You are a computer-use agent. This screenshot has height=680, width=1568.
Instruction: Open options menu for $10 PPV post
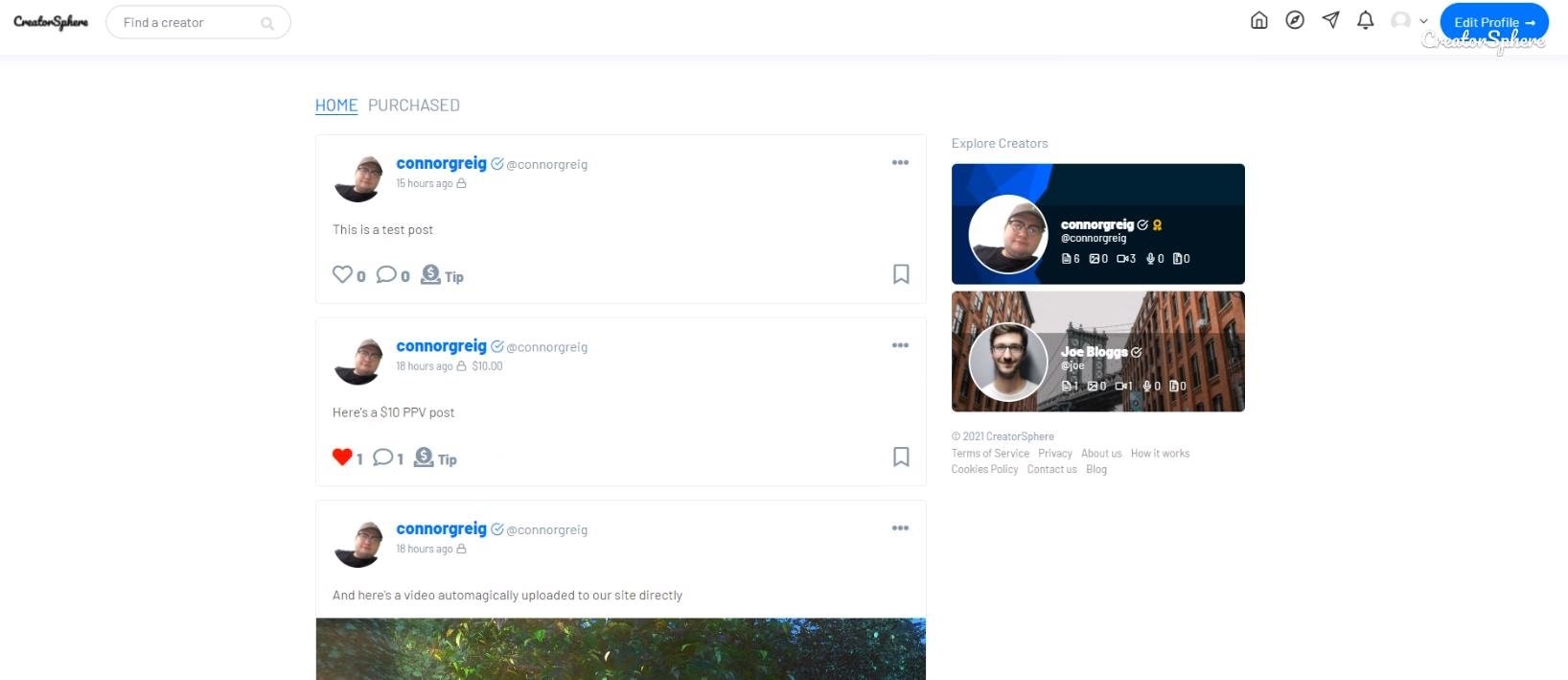coord(900,345)
